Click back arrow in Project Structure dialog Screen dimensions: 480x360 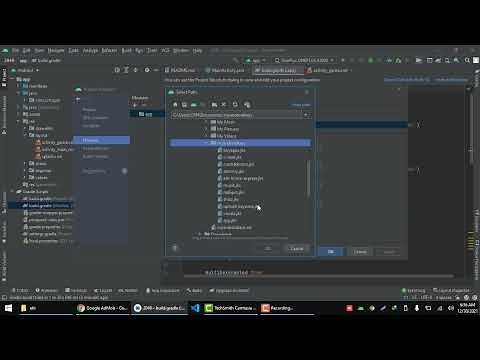pyautogui.click(x=78, y=100)
